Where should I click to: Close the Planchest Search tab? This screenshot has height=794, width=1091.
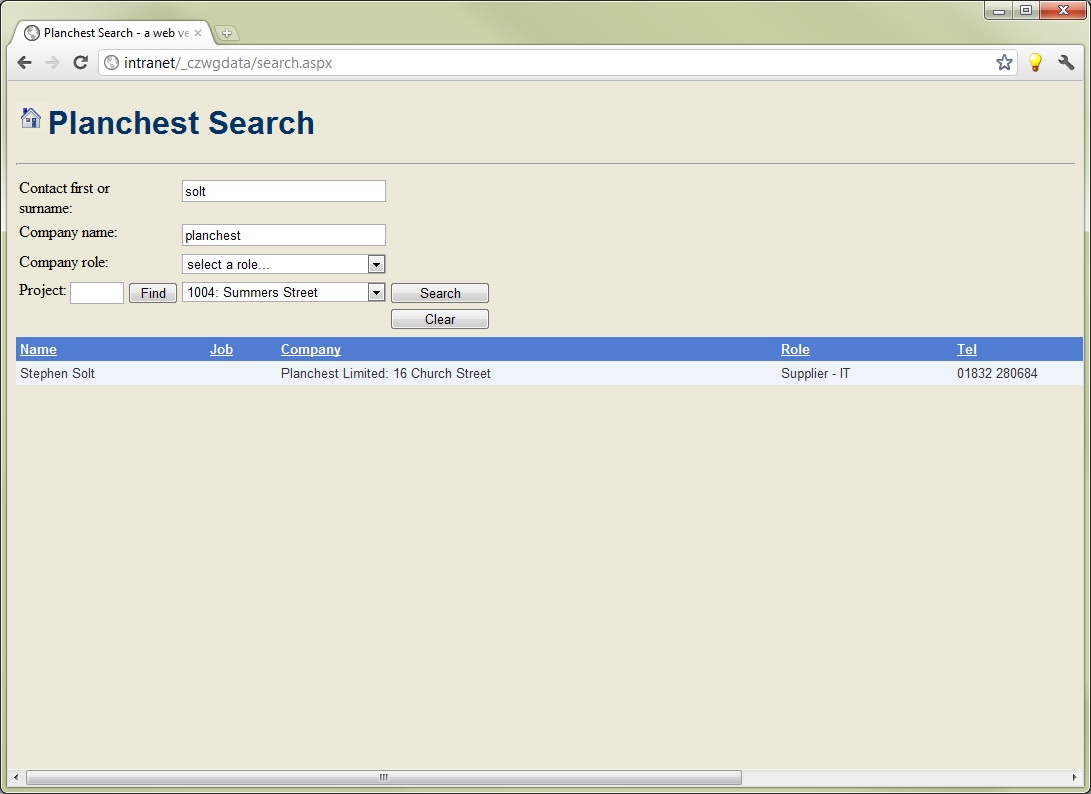198,33
